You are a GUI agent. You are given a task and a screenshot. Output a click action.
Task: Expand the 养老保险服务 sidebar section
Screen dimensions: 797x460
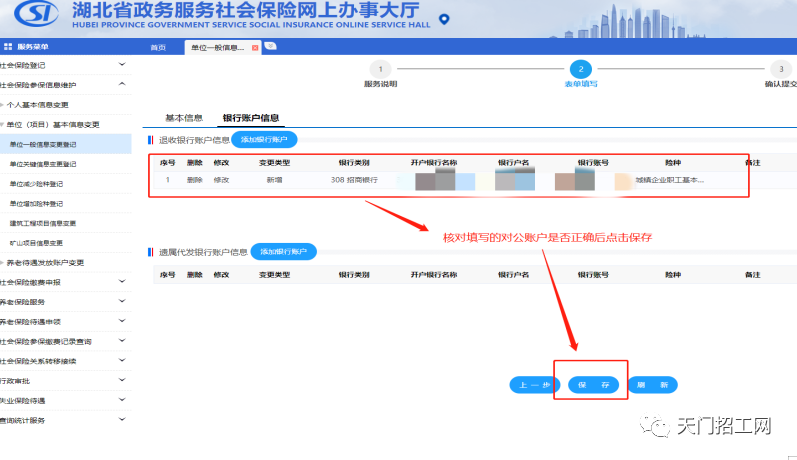[122, 301]
